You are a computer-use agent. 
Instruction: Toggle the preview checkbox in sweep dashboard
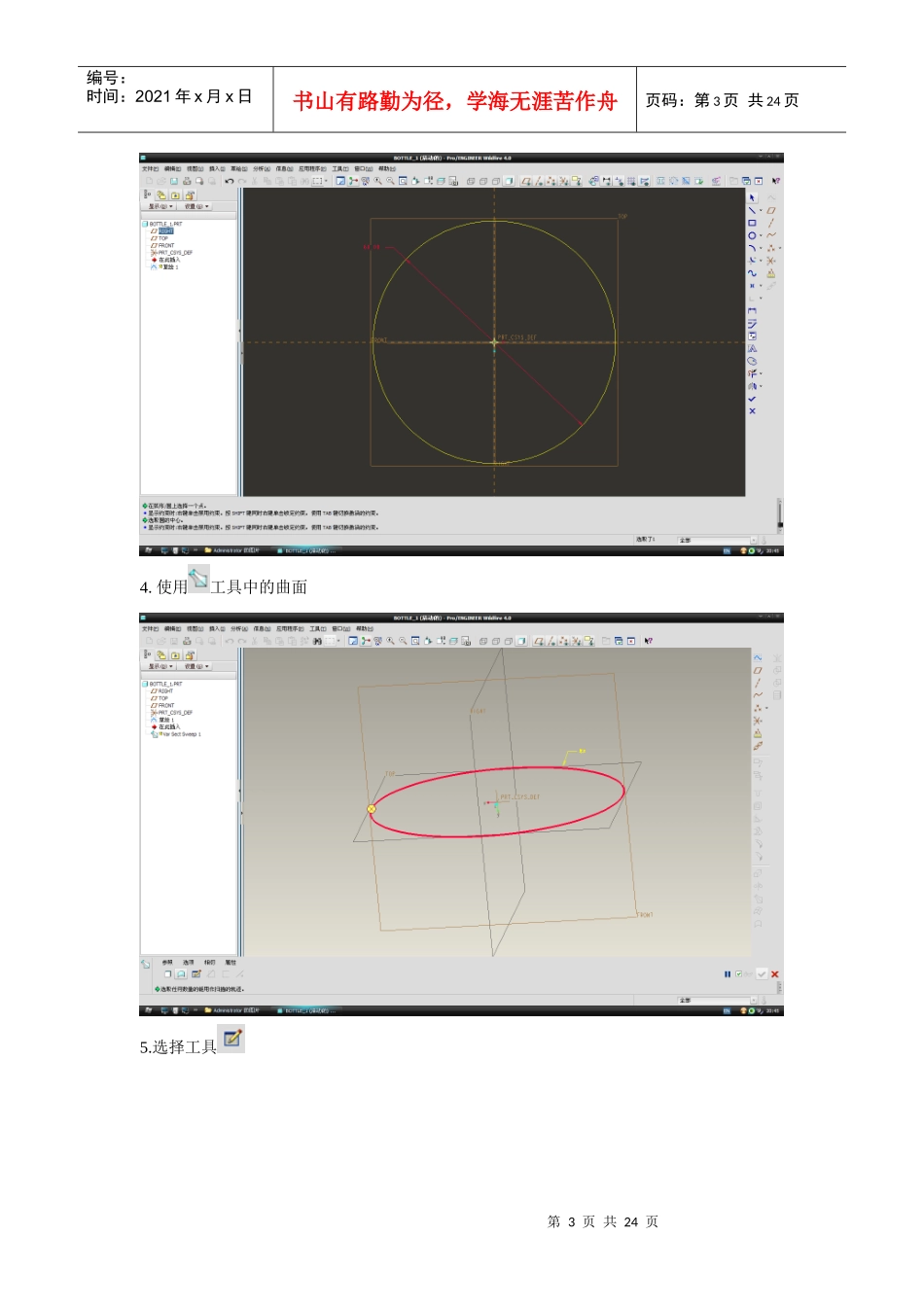point(739,974)
